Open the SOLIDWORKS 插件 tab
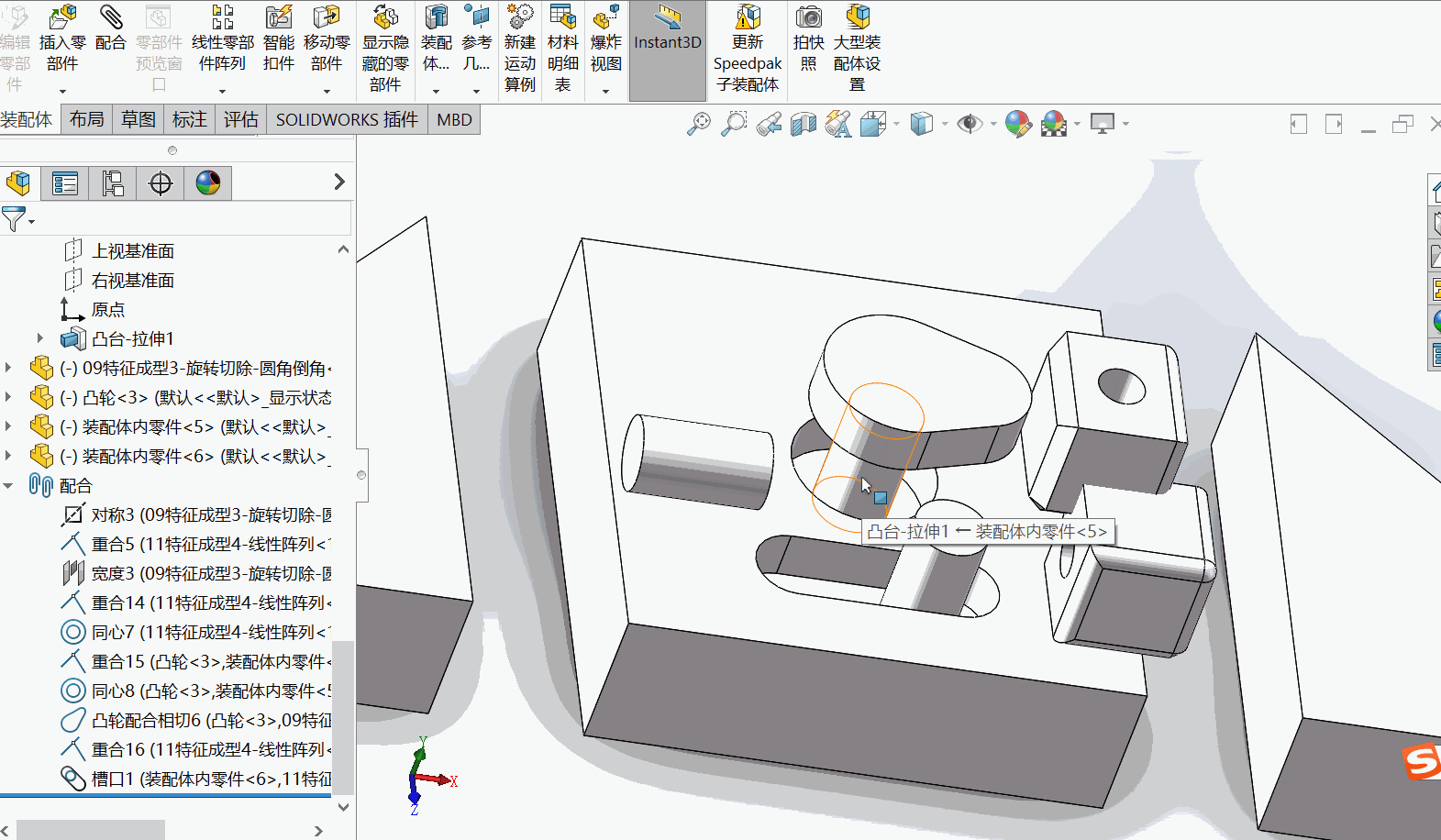Screen dimensions: 1441x840 [347, 120]
